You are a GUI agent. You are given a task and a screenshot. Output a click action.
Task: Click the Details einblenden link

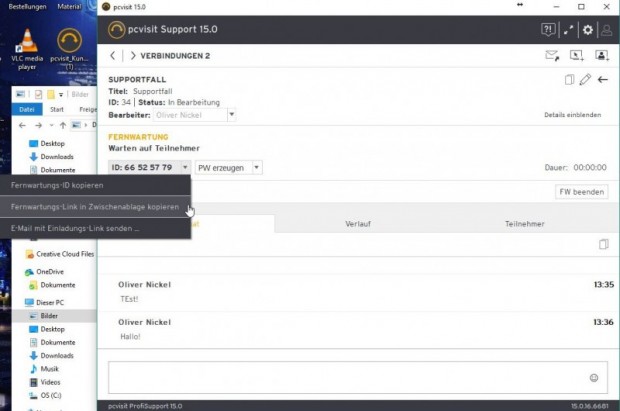click(572, 115)
